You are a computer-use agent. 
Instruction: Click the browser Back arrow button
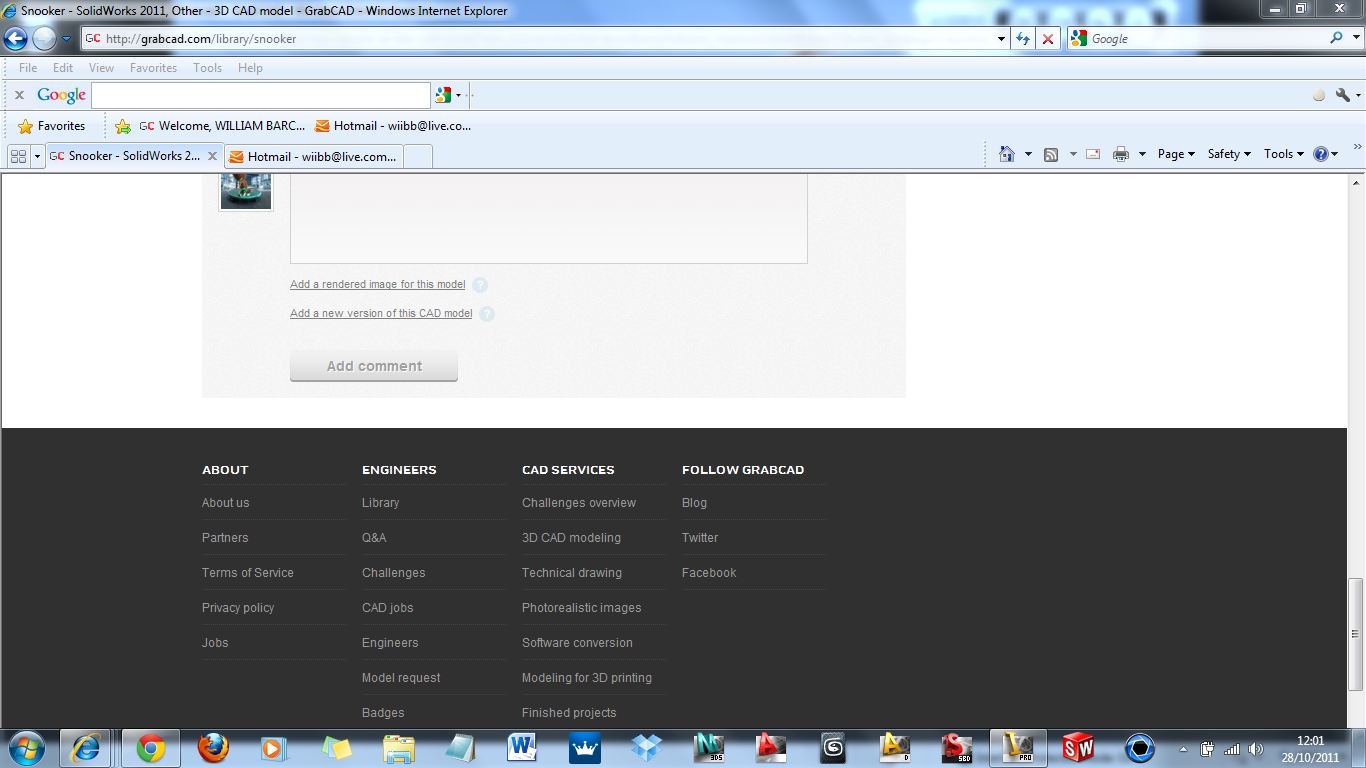[x=15, y=38]
